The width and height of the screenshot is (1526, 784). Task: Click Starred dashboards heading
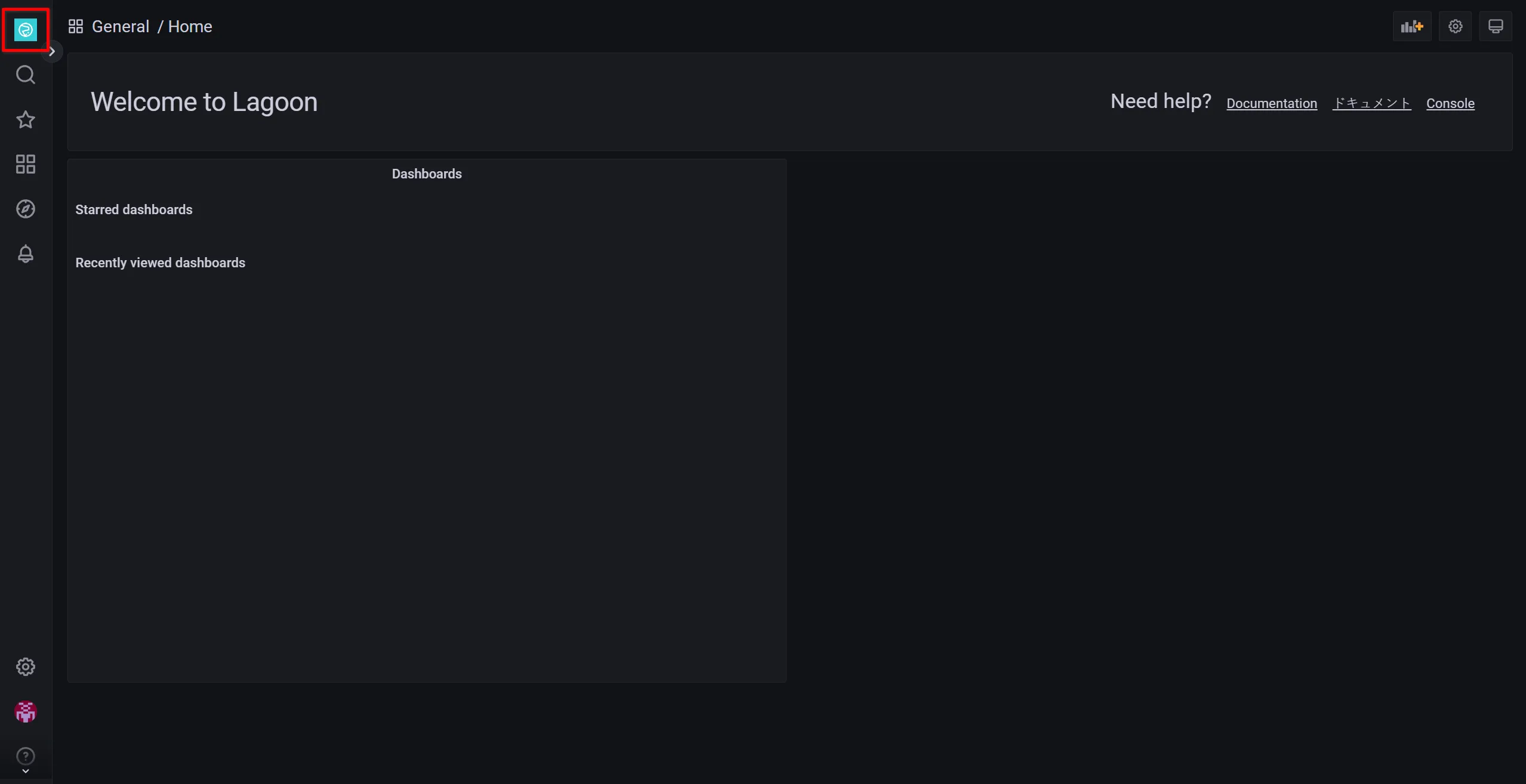pos(134,209)
